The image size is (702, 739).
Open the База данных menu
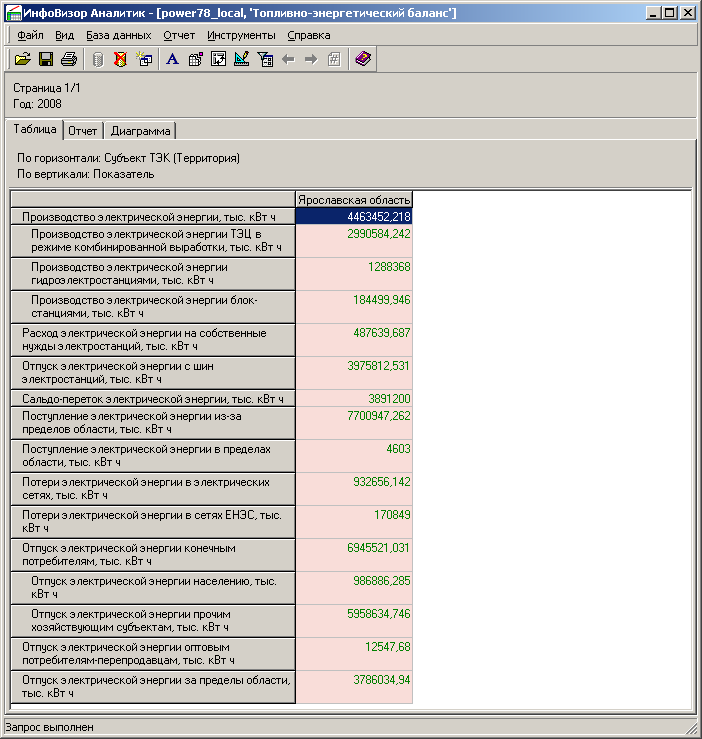coord(119,35)
